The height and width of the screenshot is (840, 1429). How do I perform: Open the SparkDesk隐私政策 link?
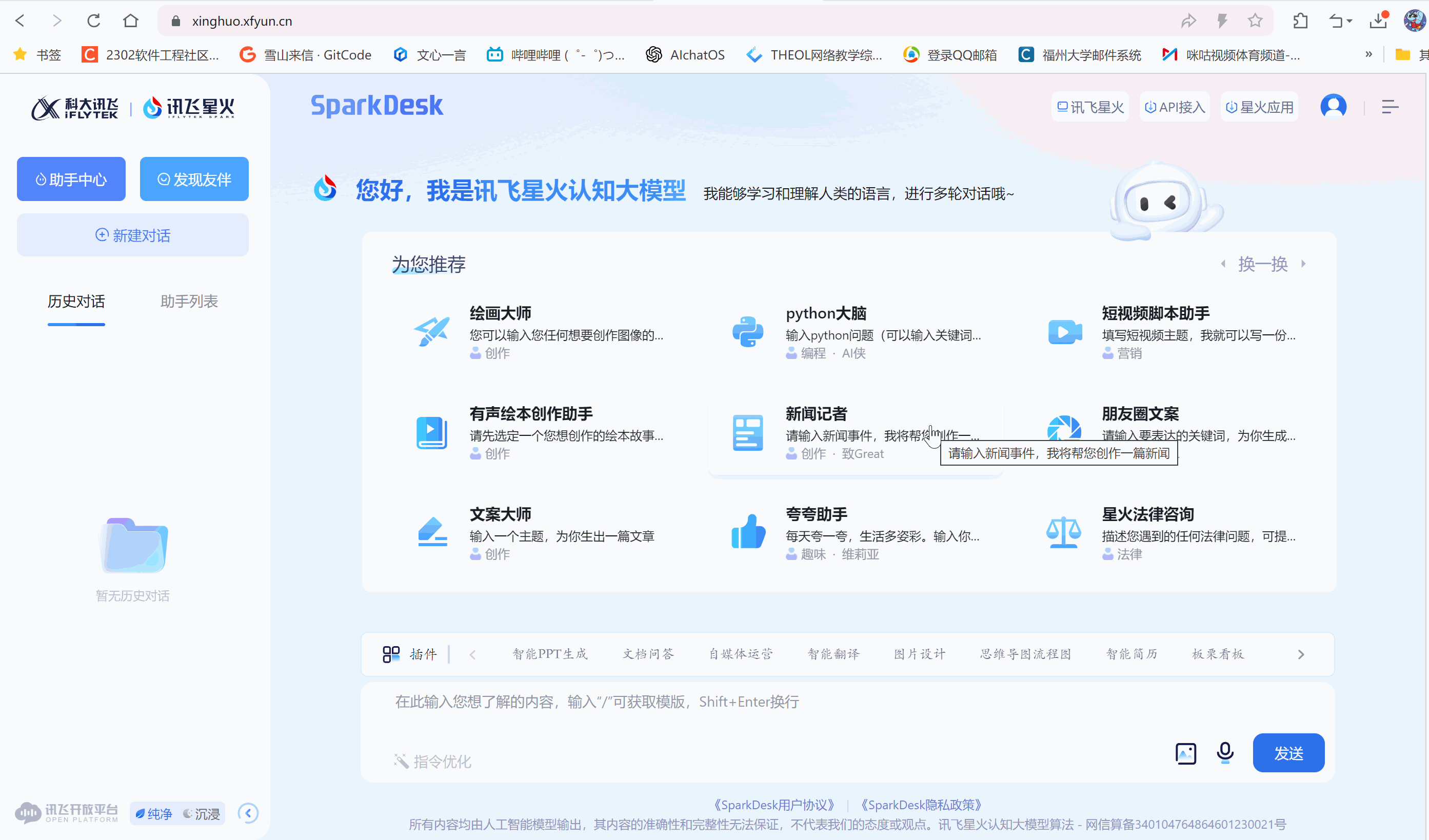pyautogui.click(x=921, y=805)
